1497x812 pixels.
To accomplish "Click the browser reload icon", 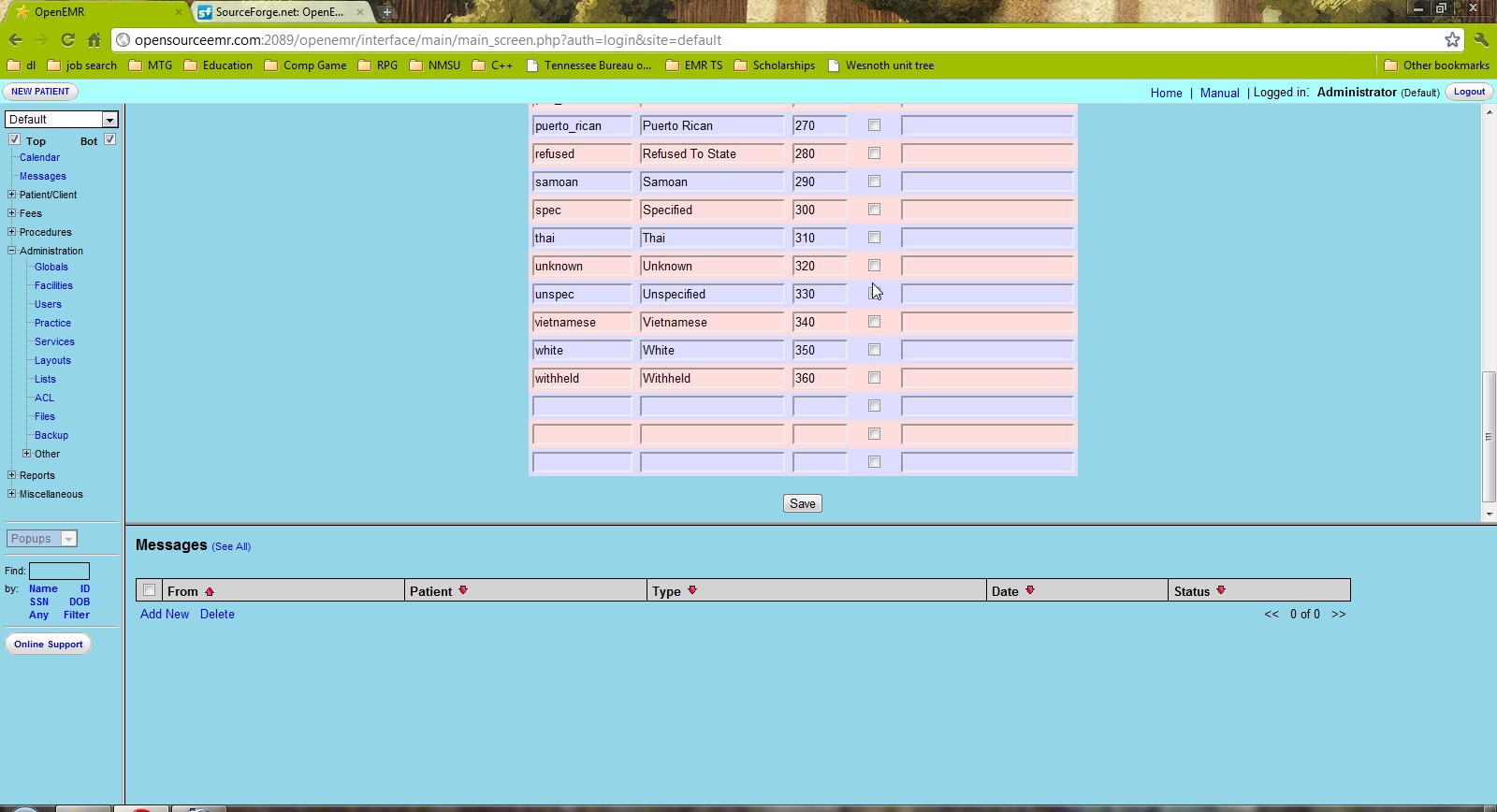I will click(x=67, y=39).
